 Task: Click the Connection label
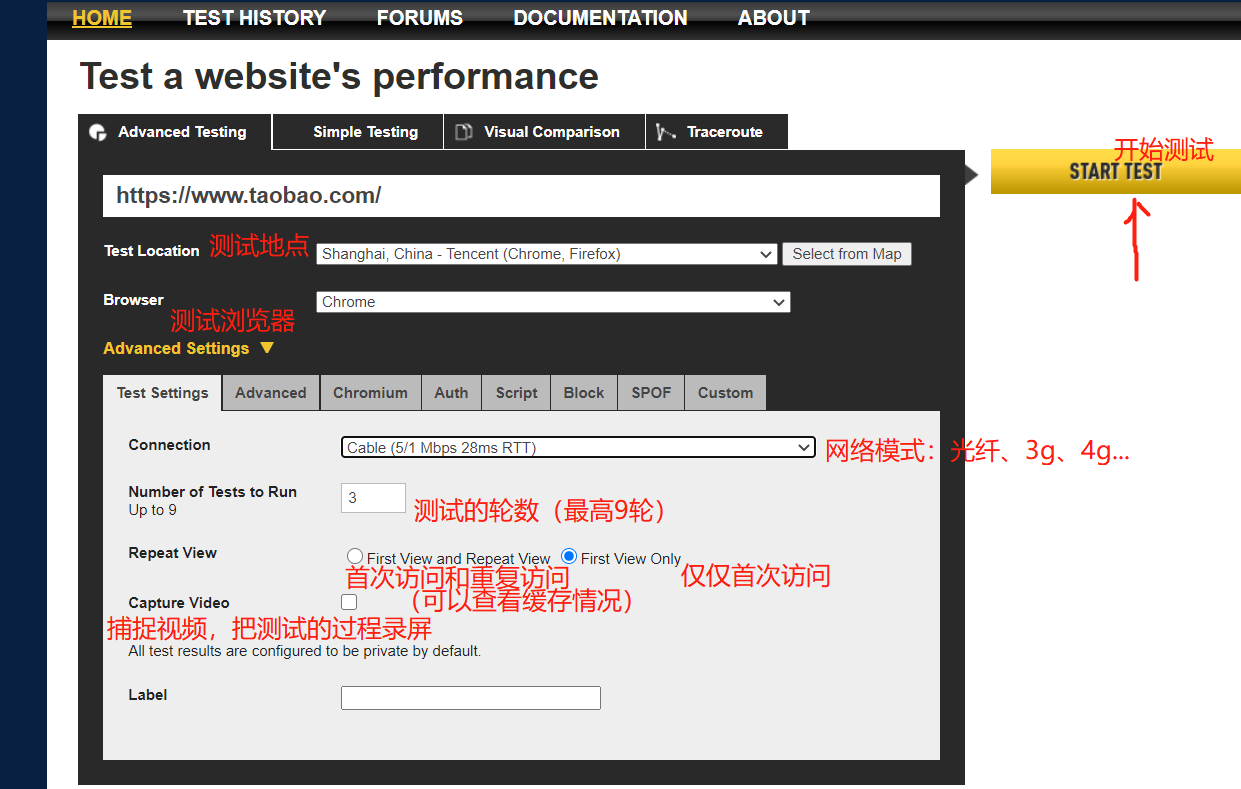(x=170, y=445)
